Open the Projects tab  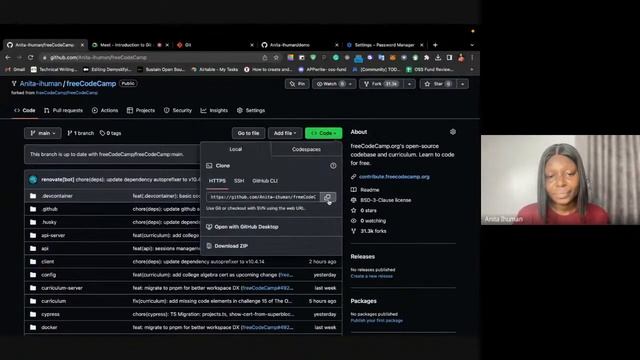[x=141, y=111]
